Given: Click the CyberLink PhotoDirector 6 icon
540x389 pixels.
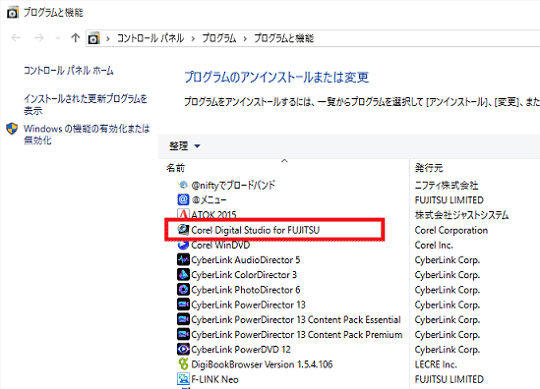Looking at the screenshot, I should (x=183, y=290).
